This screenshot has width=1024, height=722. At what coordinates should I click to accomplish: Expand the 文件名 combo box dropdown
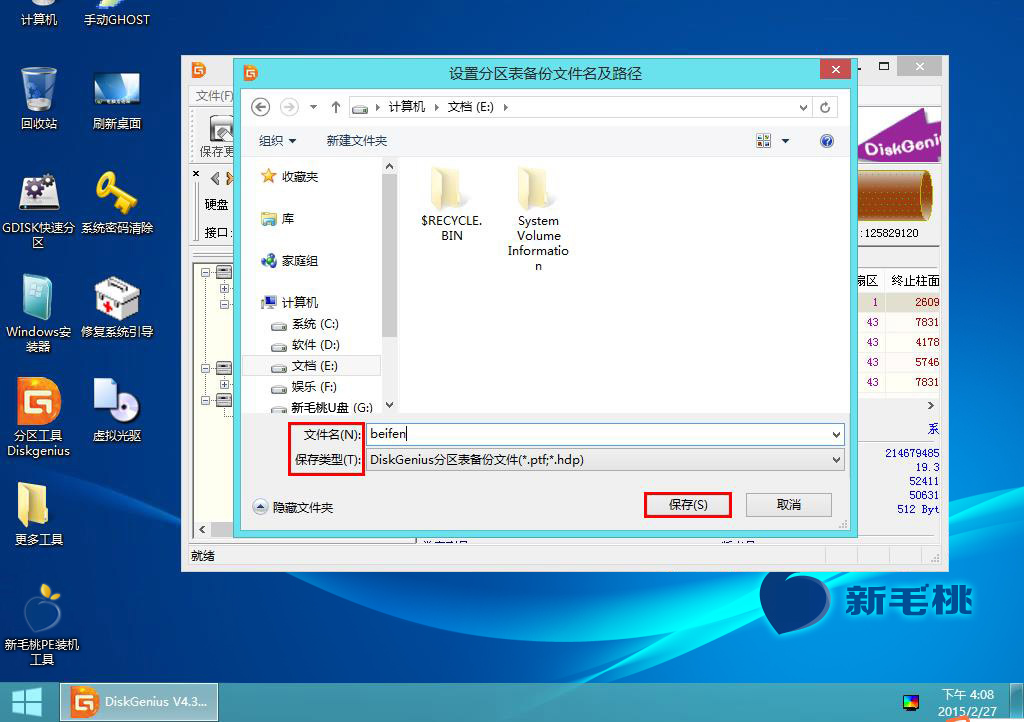pos(836,434)
